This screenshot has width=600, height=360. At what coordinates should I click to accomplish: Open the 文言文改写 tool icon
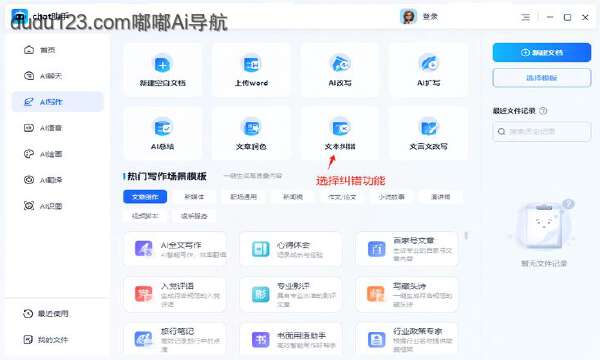428,127
